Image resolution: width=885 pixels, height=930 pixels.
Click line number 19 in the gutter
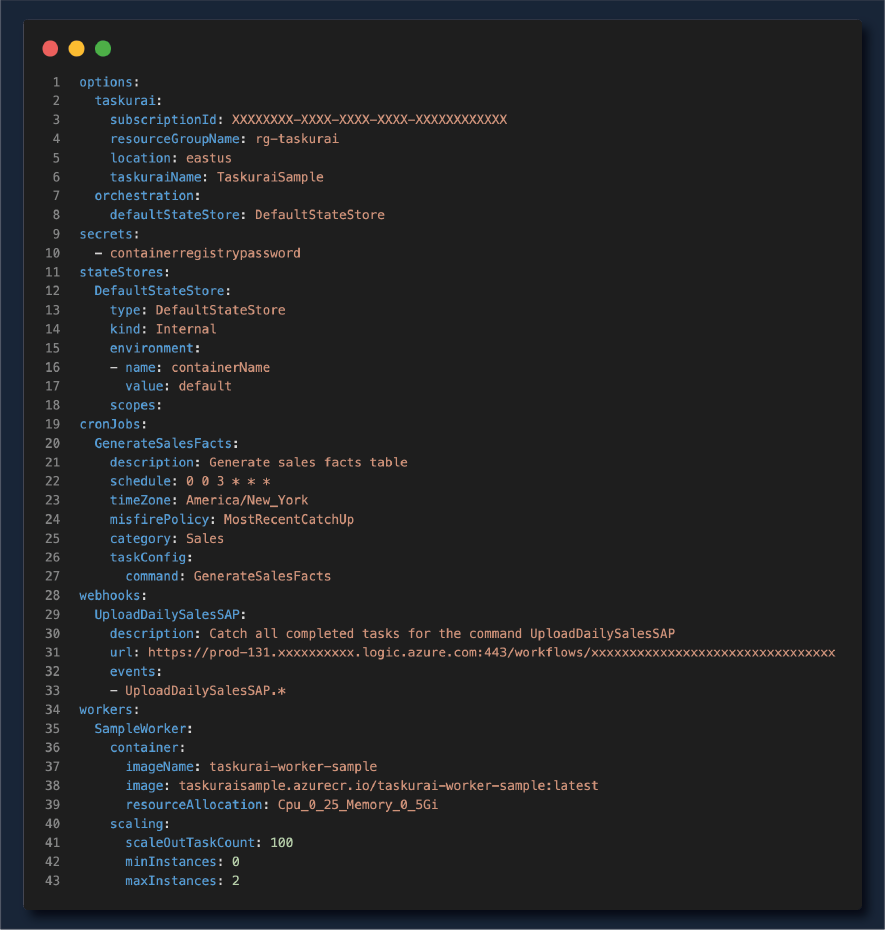point(52,424)
